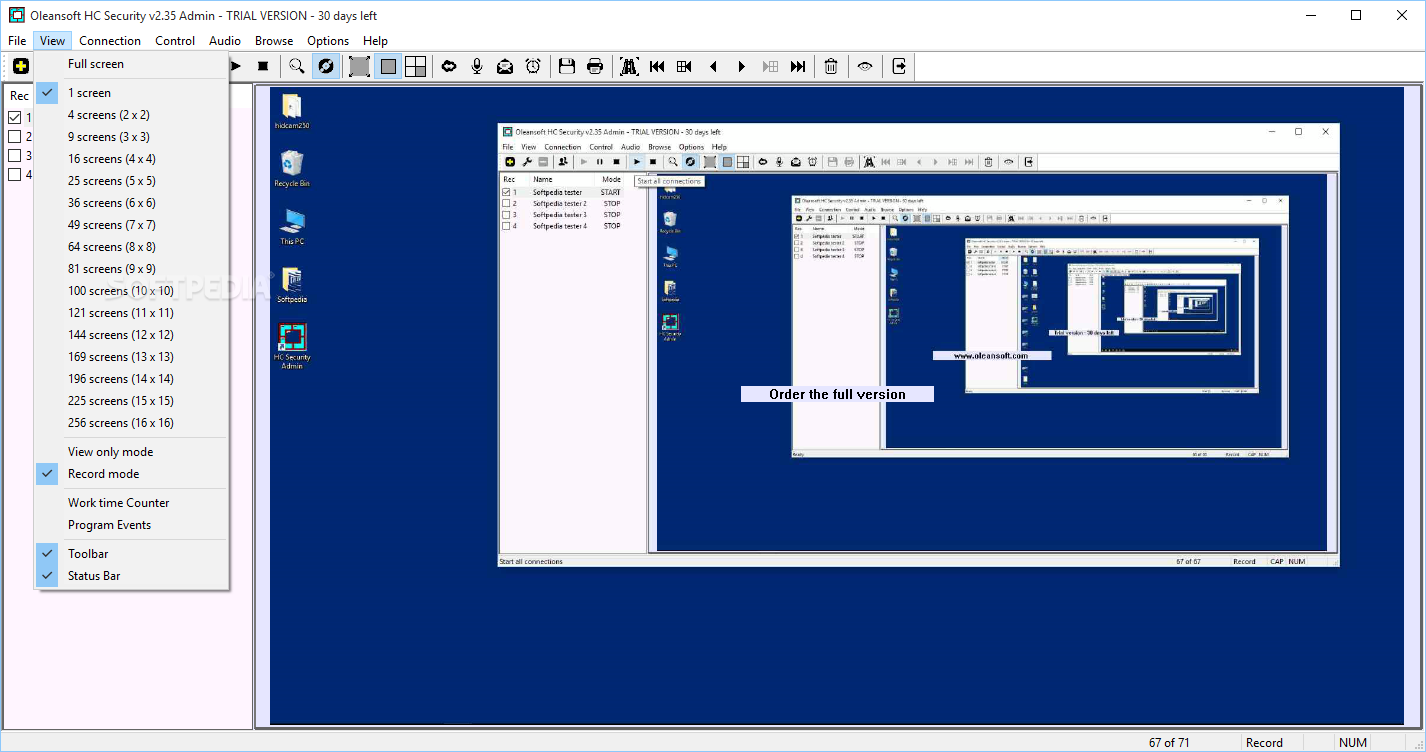Go to previous frame arrow

pyautogui.click(x=713, y=66)
